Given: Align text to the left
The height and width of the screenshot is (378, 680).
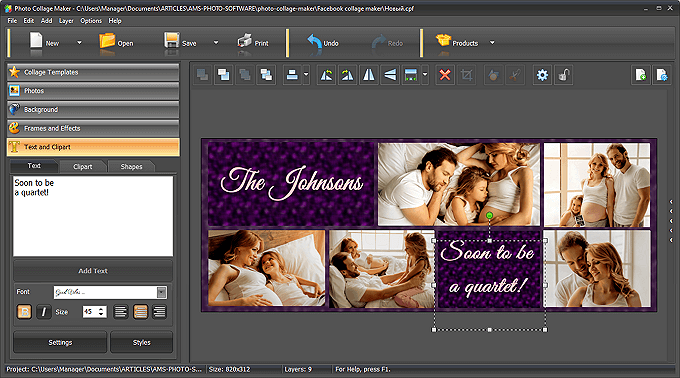Looking at the screenshot, I should (121, 312).
